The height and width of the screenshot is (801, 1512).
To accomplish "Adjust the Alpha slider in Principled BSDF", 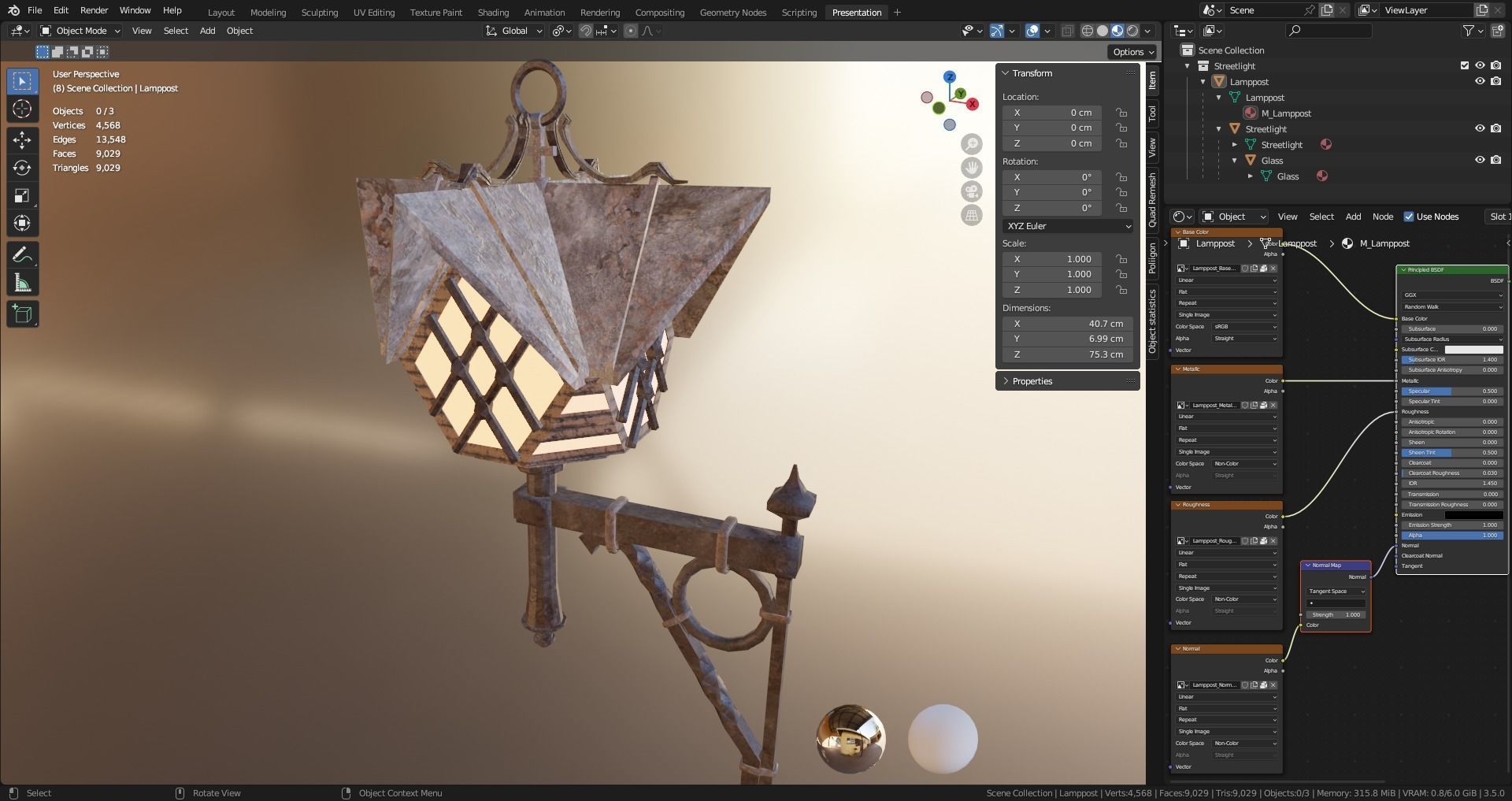I will pos(1451,535).
